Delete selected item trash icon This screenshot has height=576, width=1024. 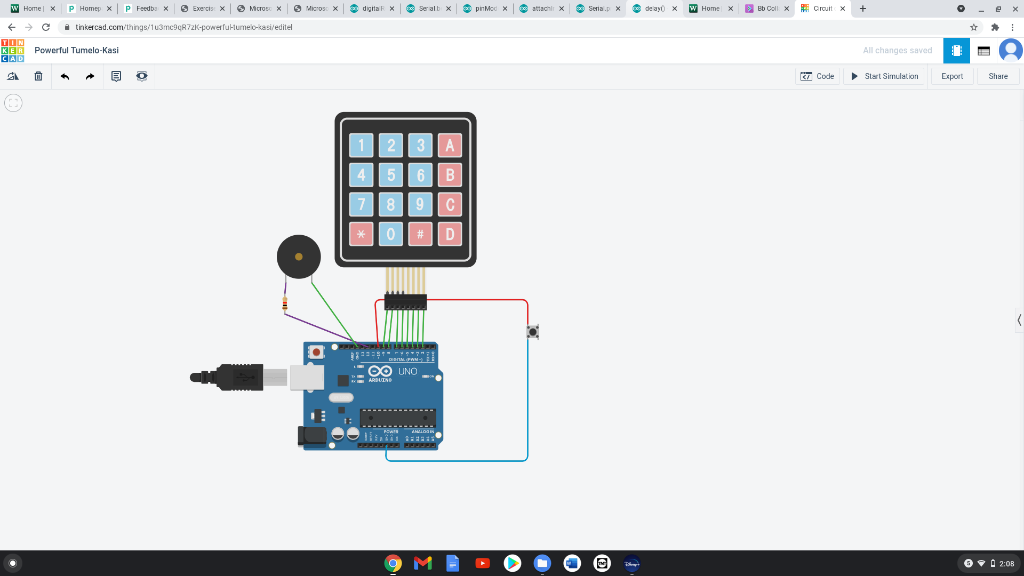(x=39, y=76)
